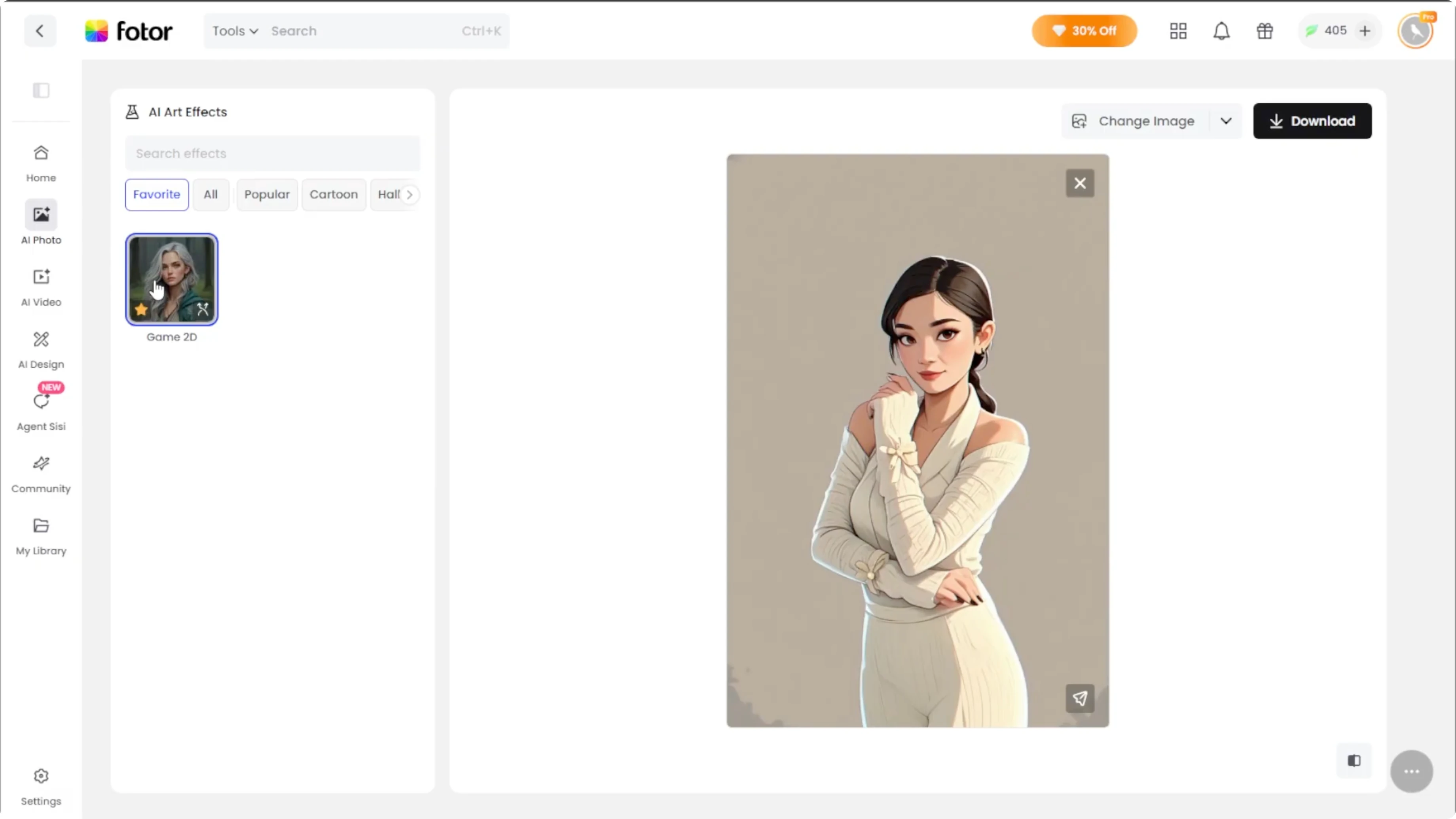Screen dimensions: 1456x819
Task: Go to Home in sidebar
Action: (41, 164)
